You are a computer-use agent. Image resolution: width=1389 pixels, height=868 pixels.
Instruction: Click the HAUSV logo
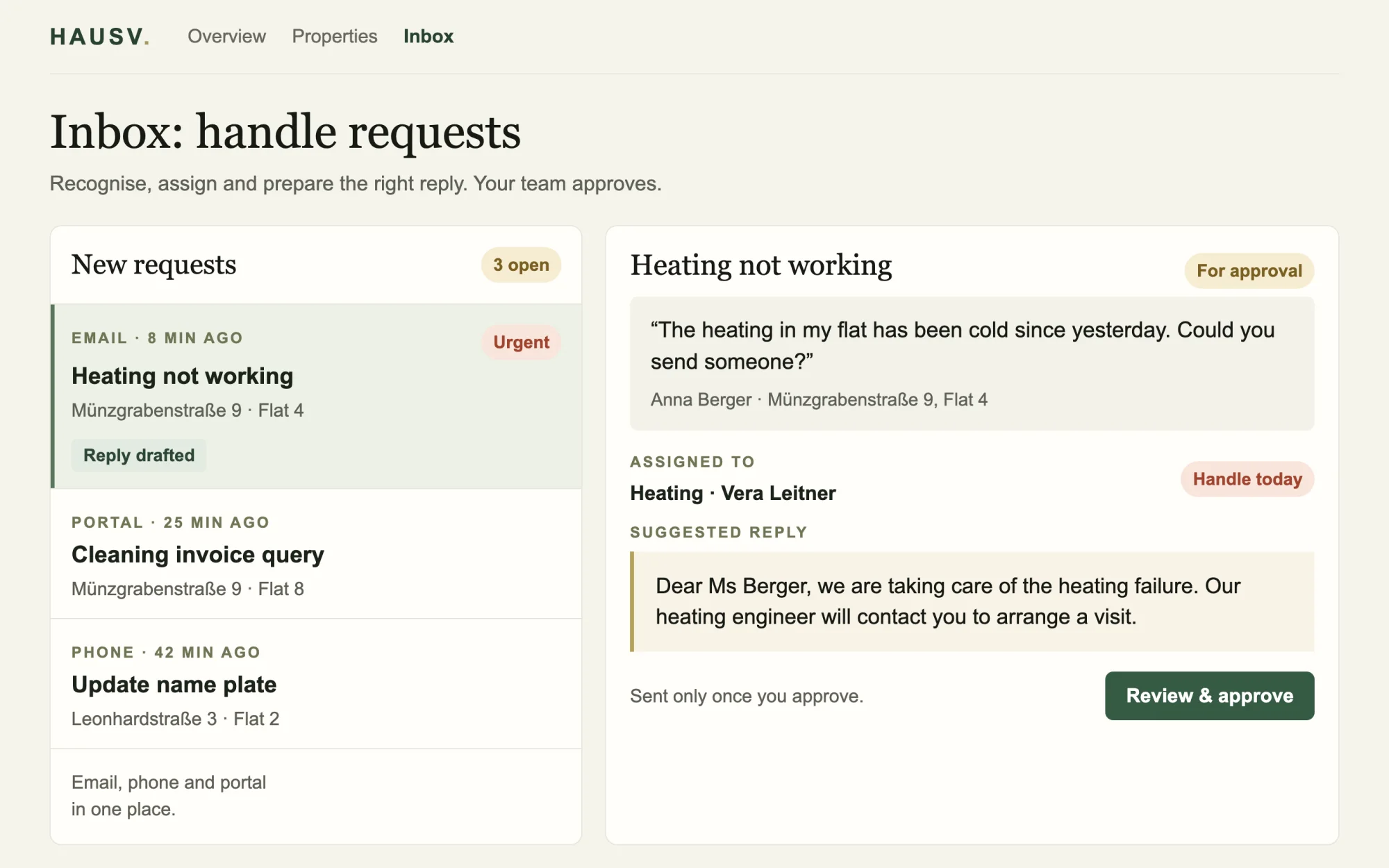[x=99, y=36]
